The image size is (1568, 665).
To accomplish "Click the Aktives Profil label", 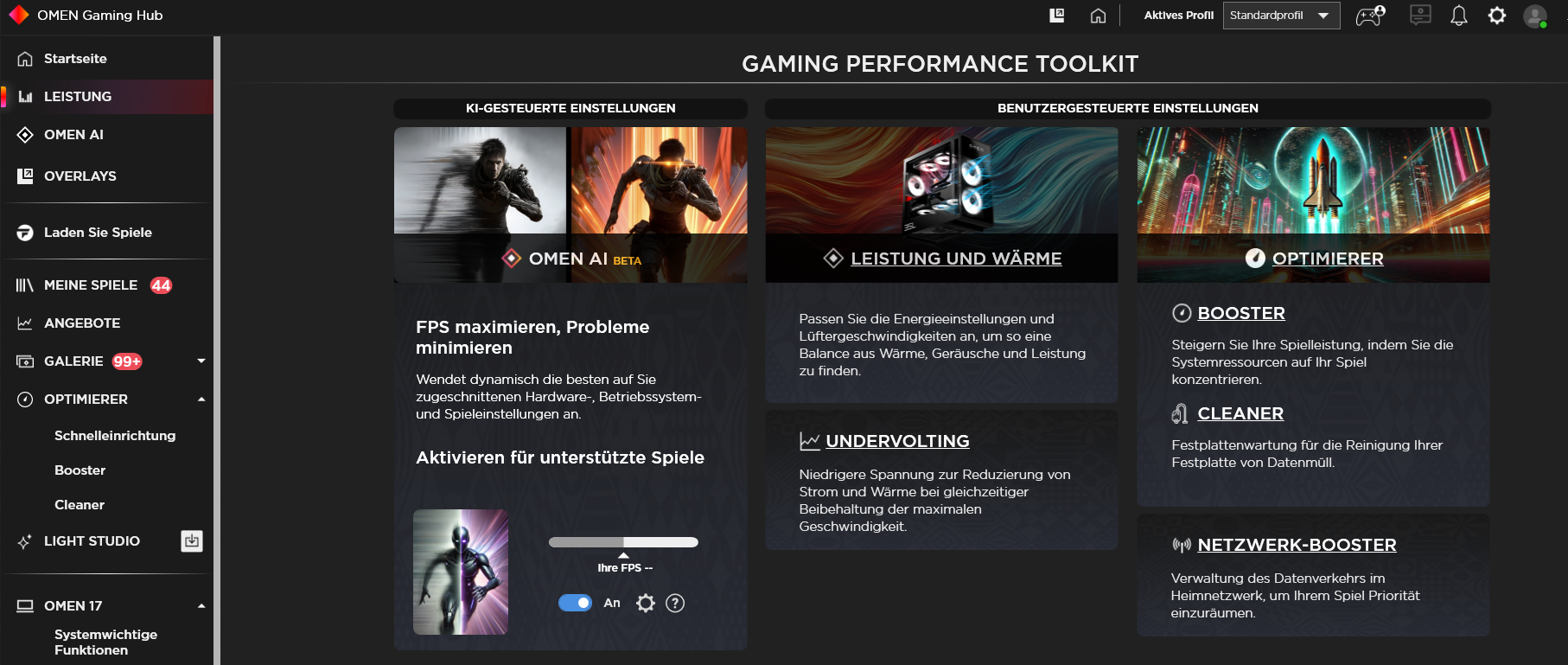I will (1179, 16).
